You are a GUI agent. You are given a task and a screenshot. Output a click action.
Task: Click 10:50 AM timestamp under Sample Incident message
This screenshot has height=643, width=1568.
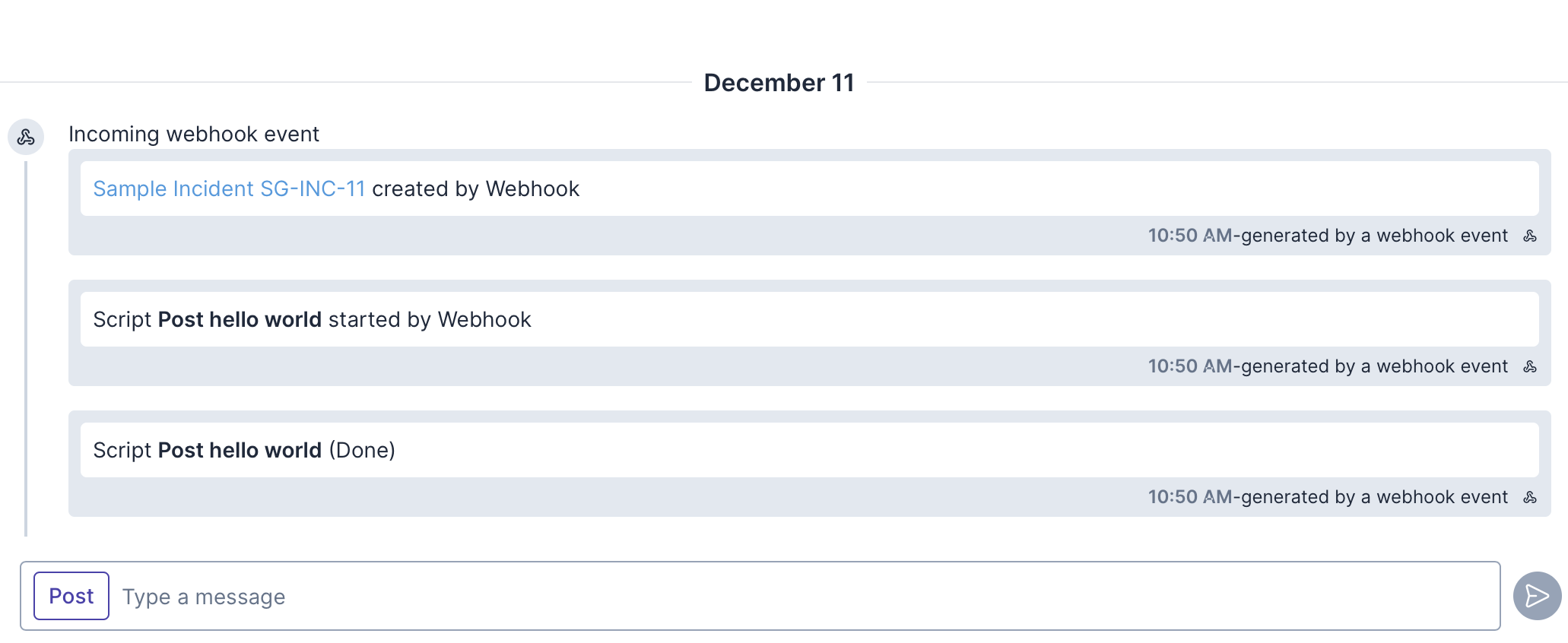click(x=1189, y=236)
